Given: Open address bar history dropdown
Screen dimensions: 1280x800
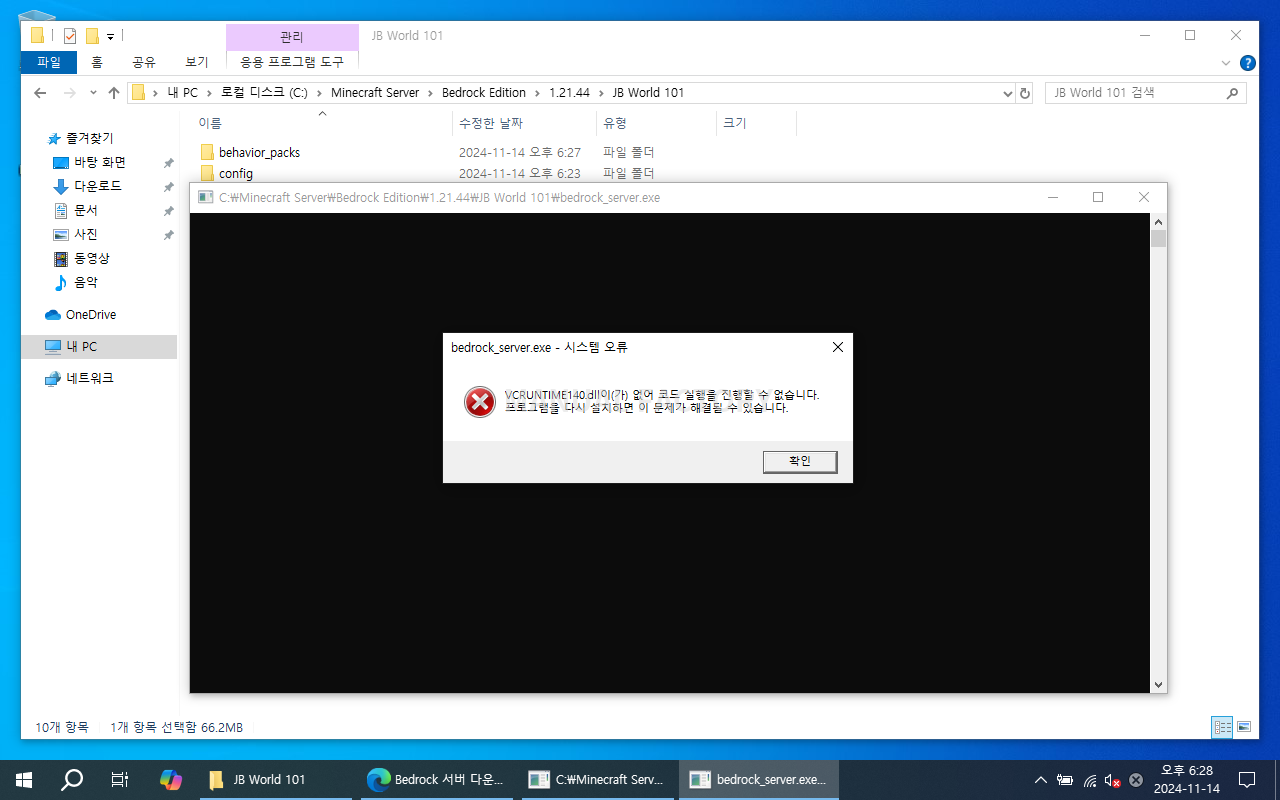Looking at the screenshot, I should (1007, 93).
